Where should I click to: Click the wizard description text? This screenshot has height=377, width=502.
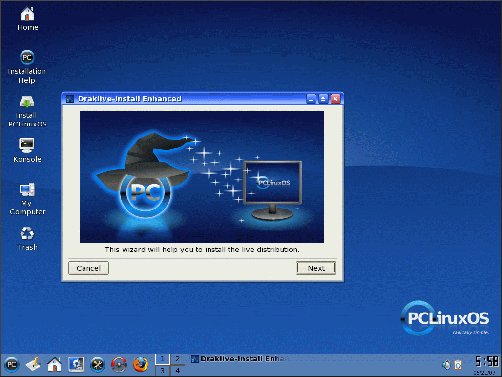click(x=202, y=249)
